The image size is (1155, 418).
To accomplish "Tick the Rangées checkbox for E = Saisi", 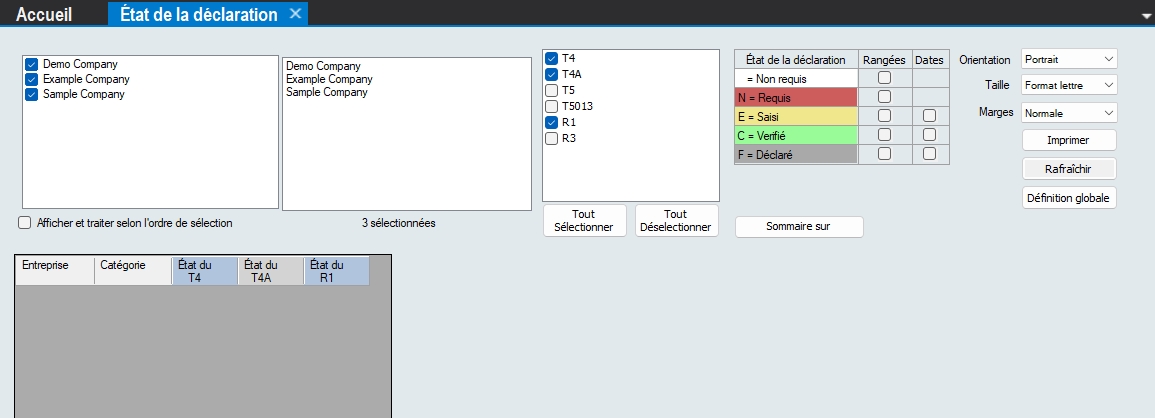I will tap(884, 116).
